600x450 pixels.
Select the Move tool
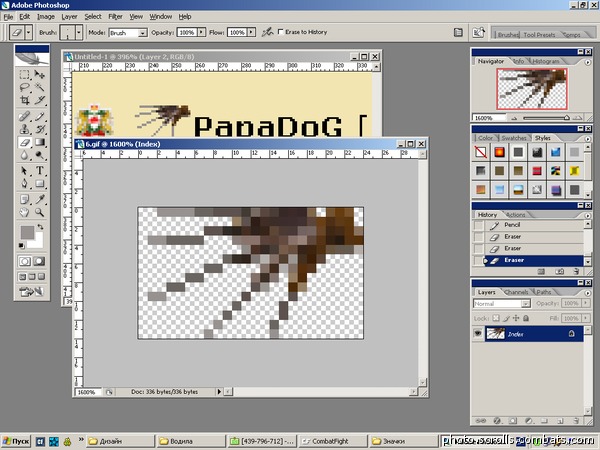tap(39, 75)
